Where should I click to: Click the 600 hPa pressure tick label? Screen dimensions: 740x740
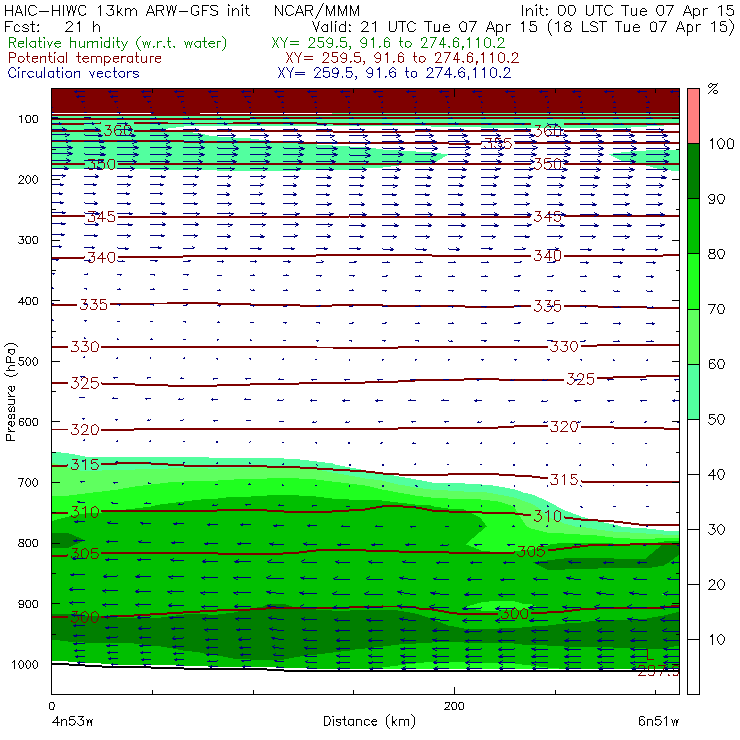point(28,422)
